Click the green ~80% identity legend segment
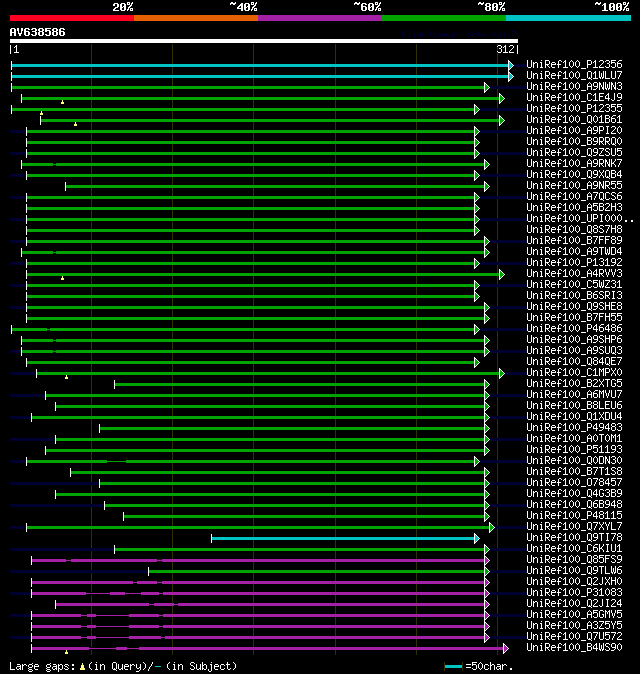This screenshot has height=674, width=640. click(x=444, y=18)
